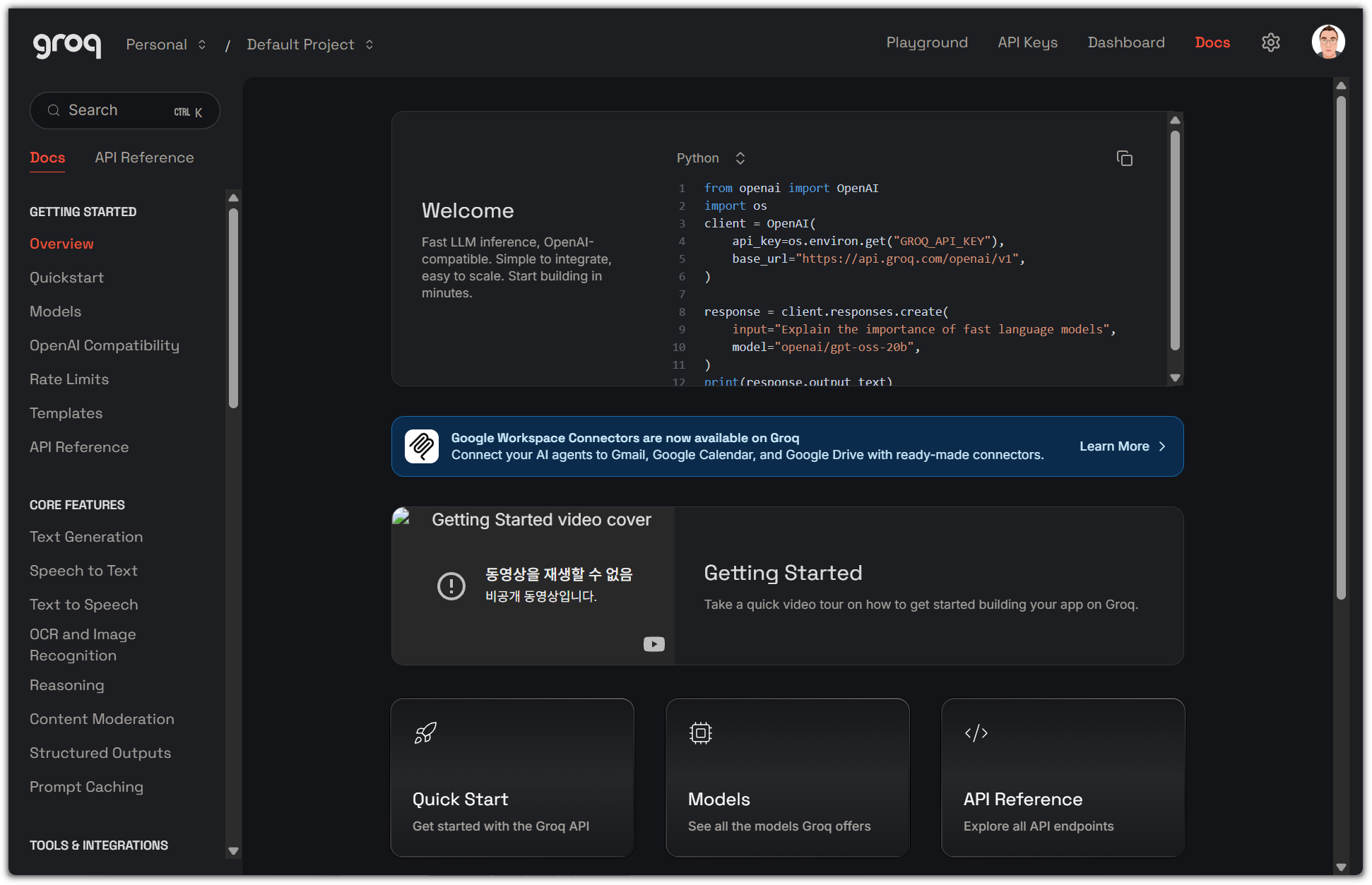Click the Getting Started video cover

point(533,586)
